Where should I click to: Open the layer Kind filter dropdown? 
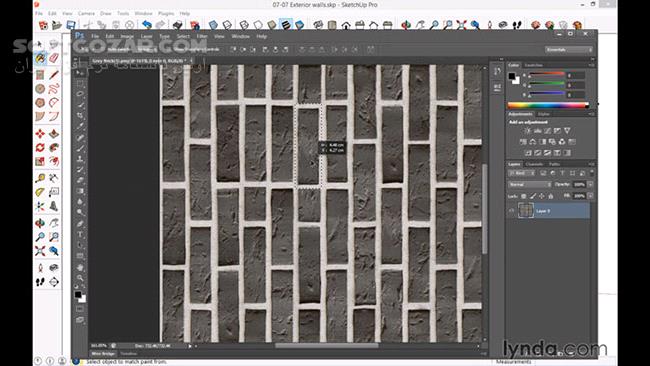coord(522,173)
